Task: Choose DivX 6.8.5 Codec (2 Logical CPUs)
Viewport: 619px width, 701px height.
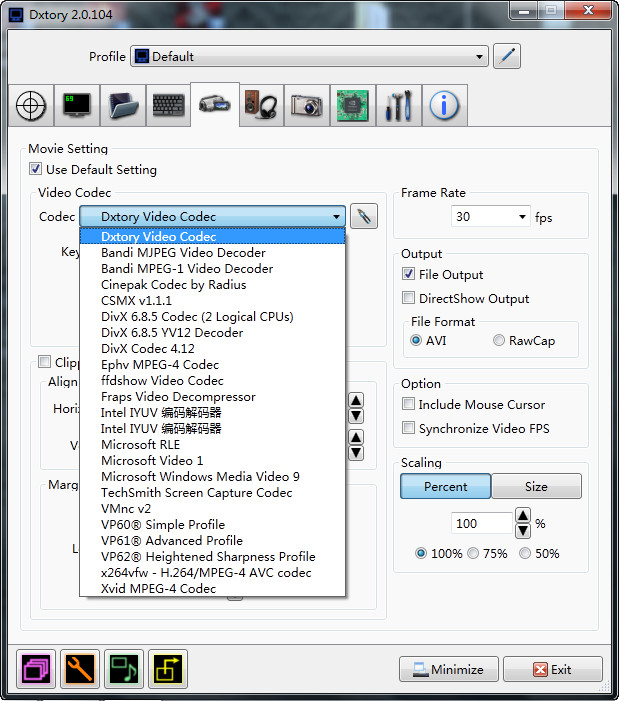Action: pyautogui.click(x=212, y=317)
